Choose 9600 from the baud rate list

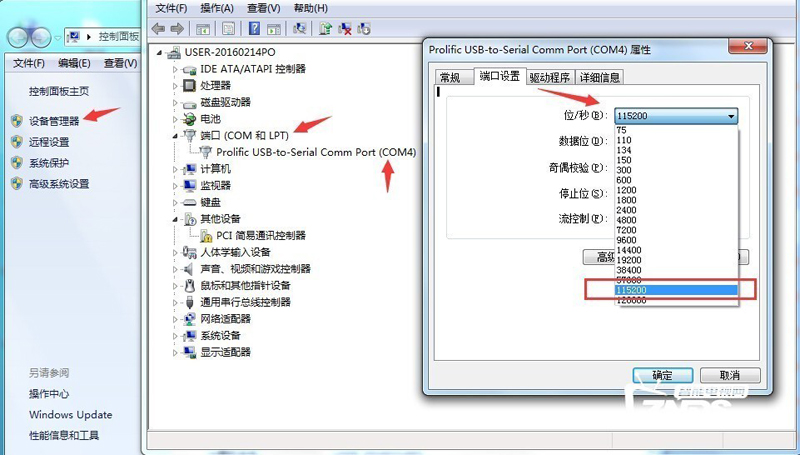coord(677,240)
